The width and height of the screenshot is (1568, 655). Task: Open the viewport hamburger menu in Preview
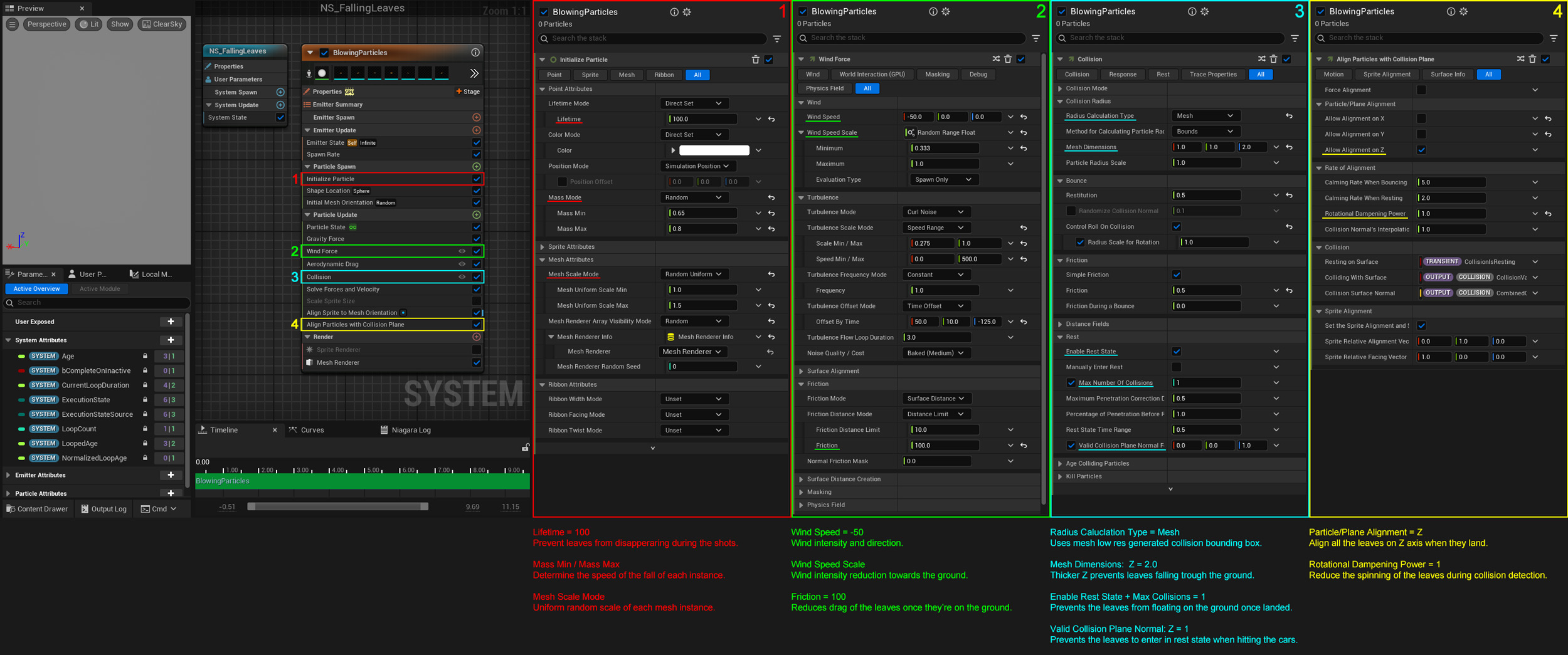click(x=12, y=24)
